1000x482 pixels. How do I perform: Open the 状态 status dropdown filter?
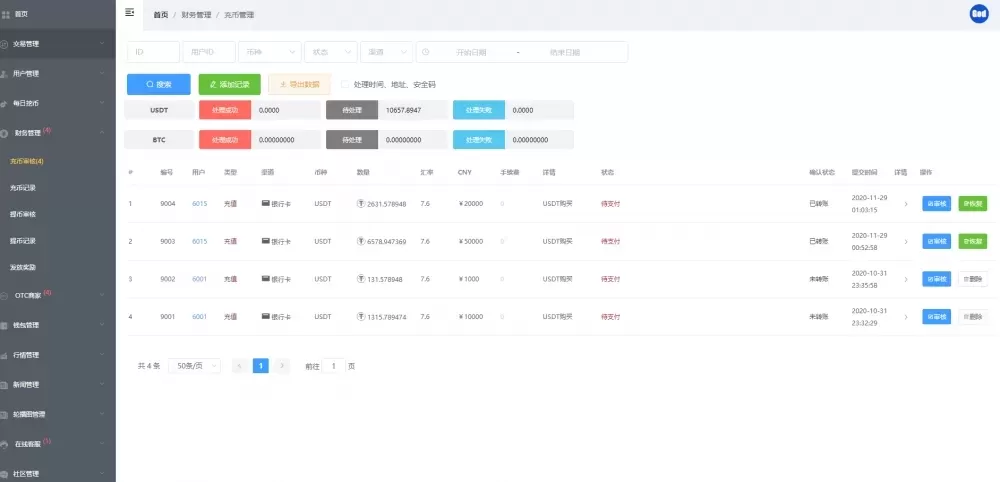332,52
